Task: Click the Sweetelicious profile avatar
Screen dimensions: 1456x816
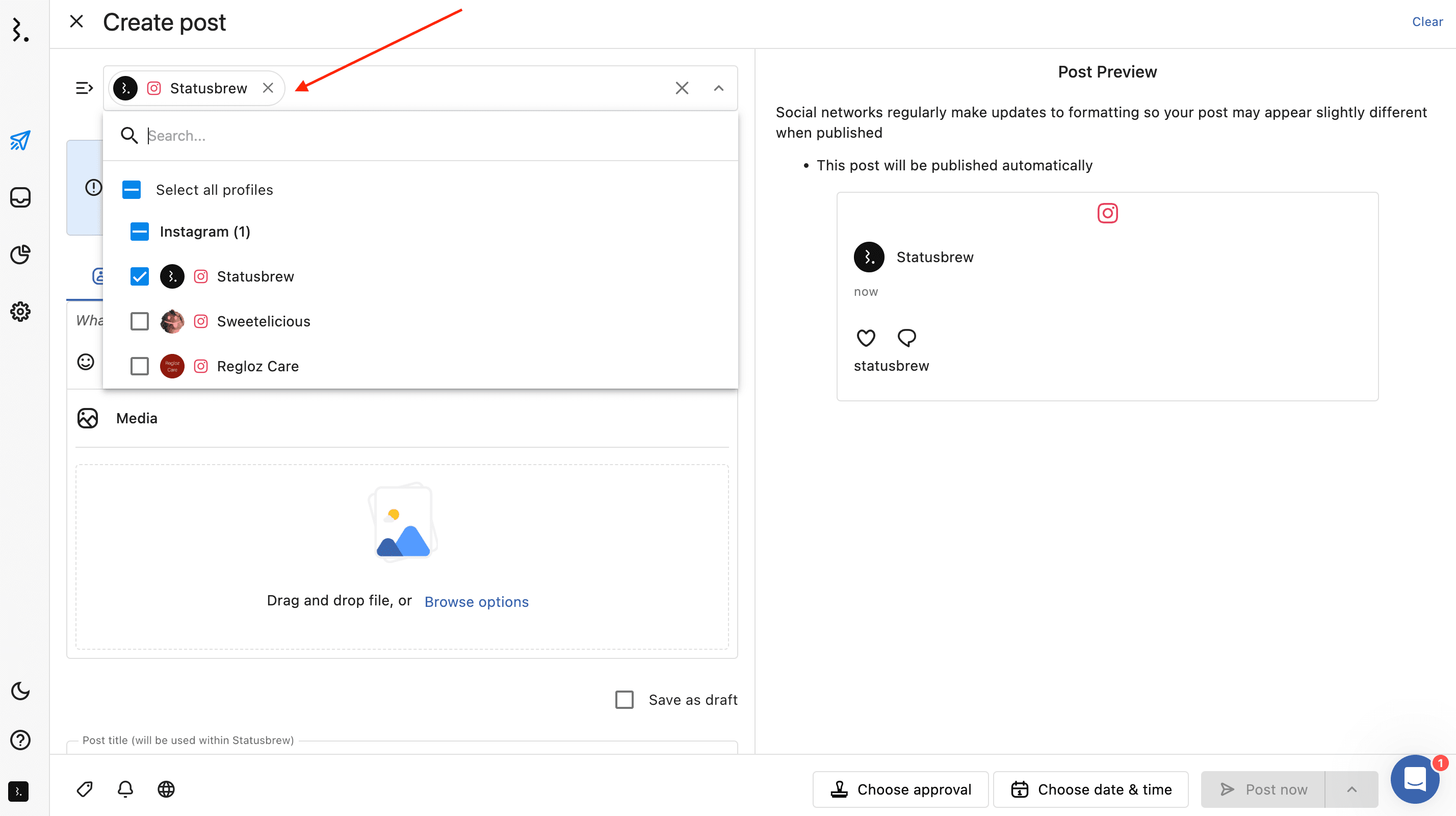Action: 172,321
